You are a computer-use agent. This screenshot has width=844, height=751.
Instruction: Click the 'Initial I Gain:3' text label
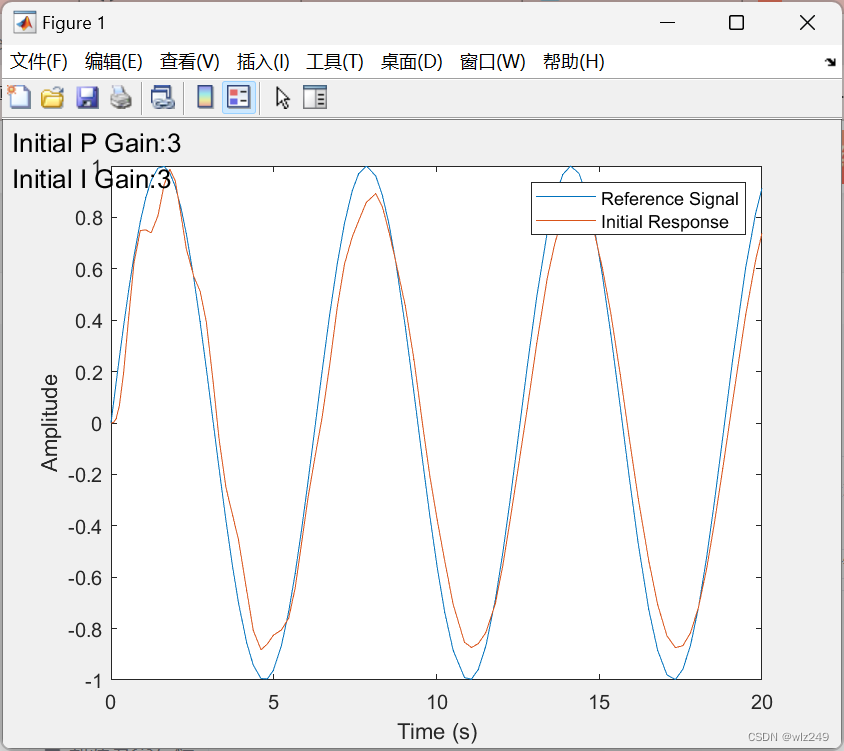click(x=92, y=179)
